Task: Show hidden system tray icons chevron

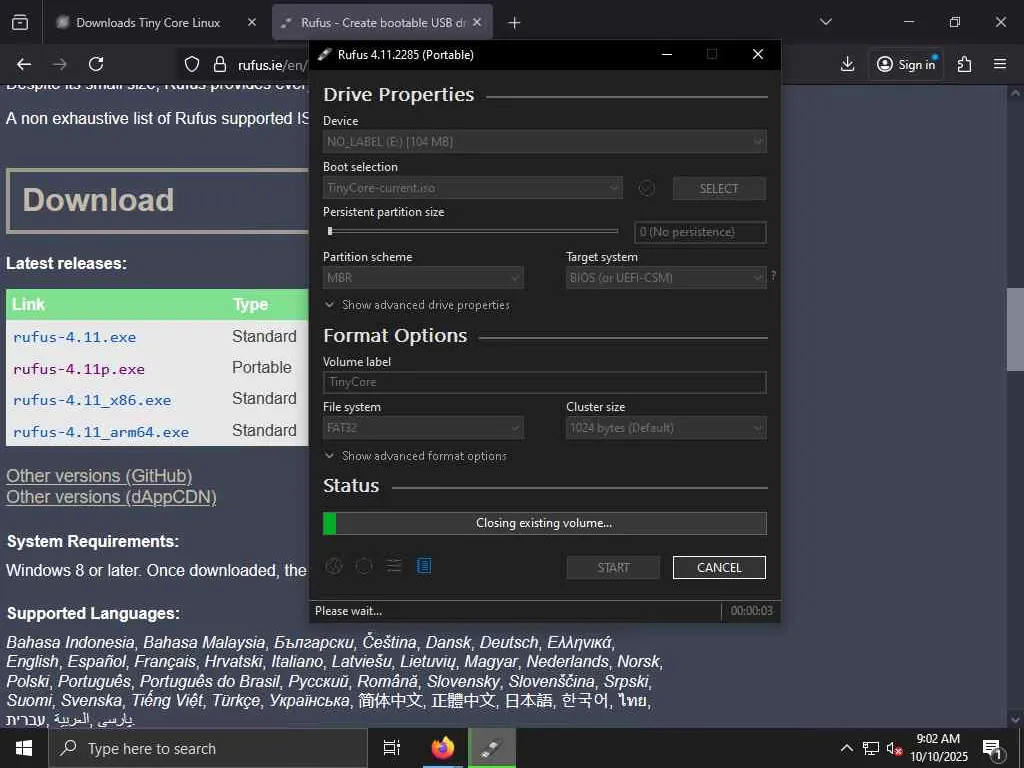Action: pos(846,748)
